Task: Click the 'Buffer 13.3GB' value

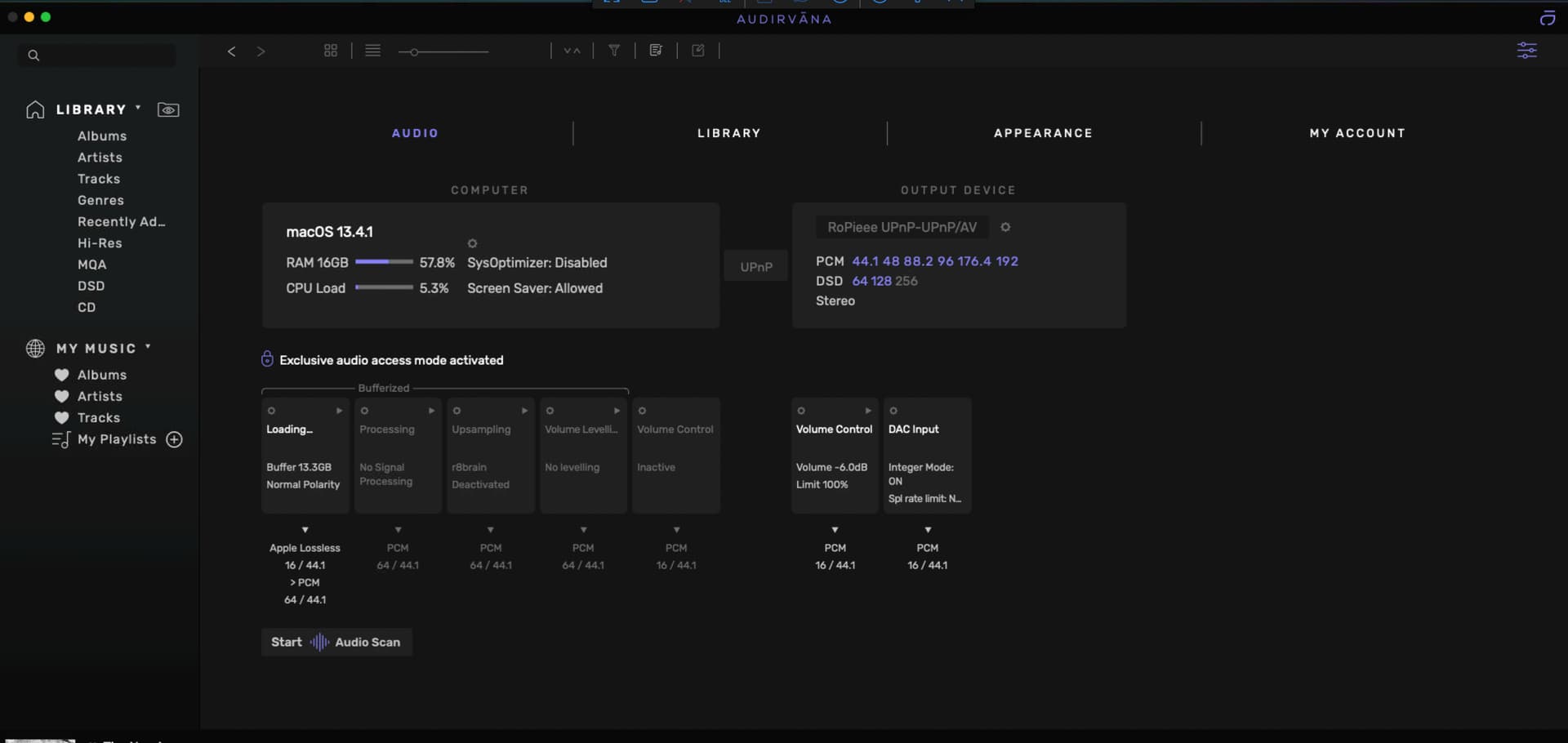Action: pos(299,467)
